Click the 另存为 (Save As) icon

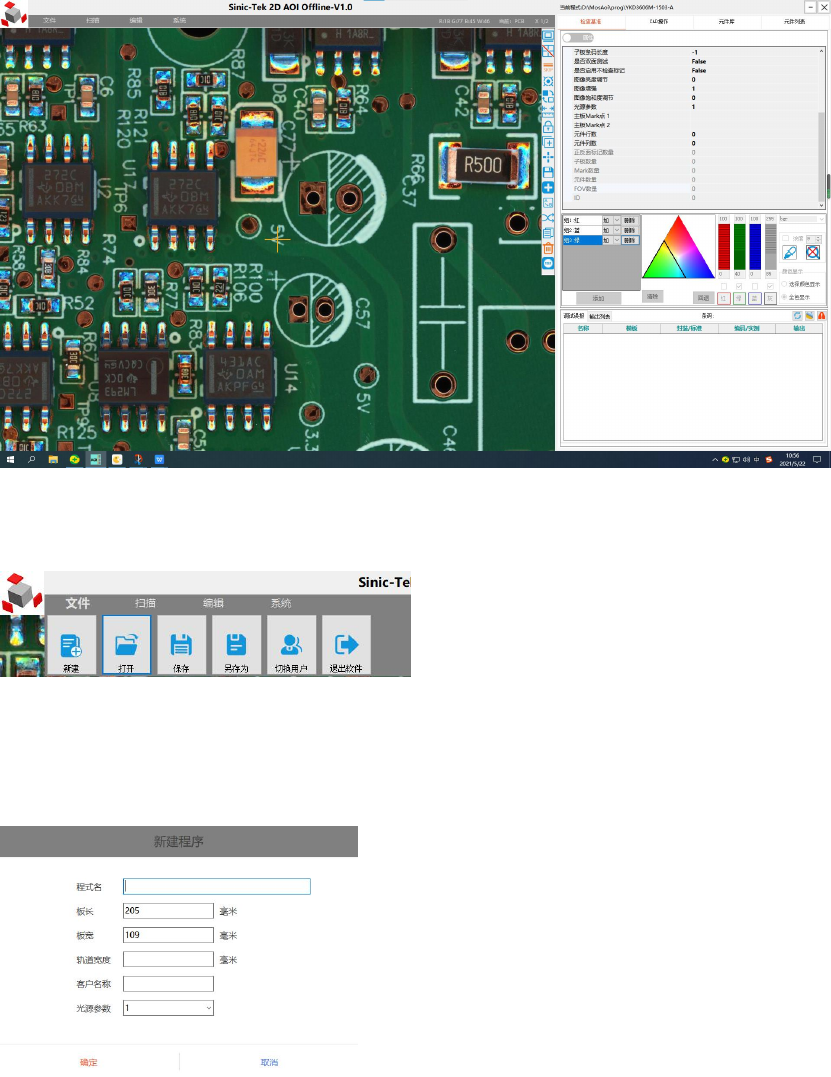coord(236,644)
